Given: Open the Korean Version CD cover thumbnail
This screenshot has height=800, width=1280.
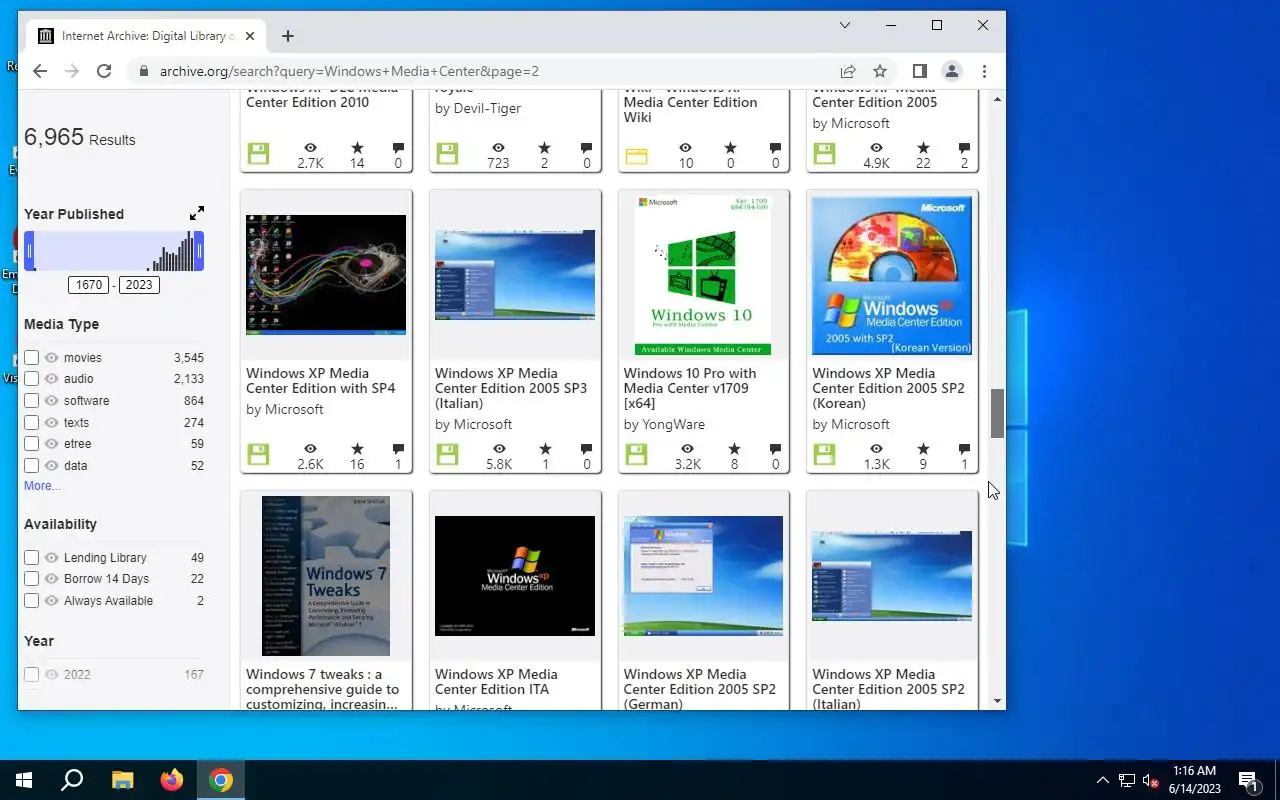Looking at the screenshot, I should click(892, 275).
